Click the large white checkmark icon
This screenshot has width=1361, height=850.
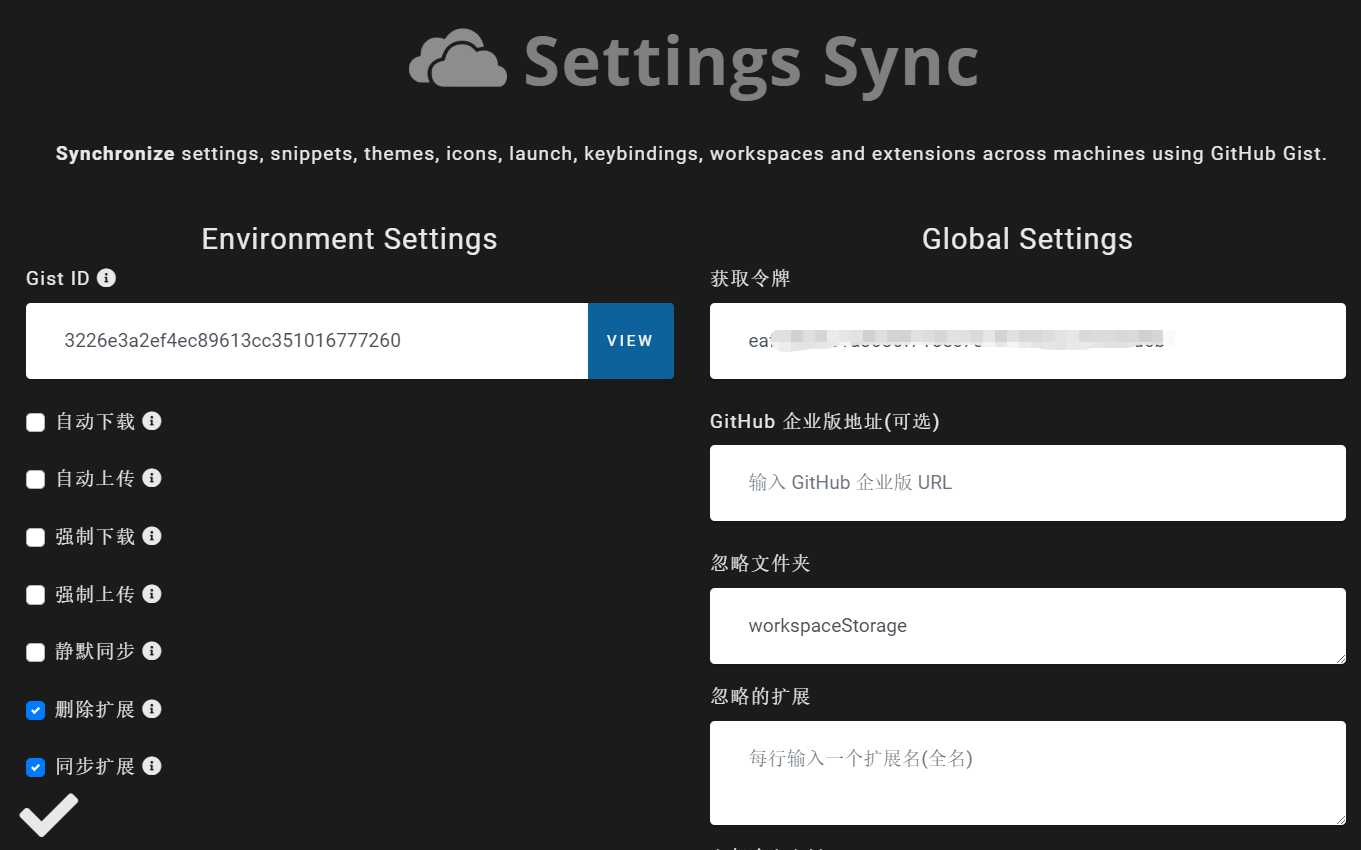point(48,814)
